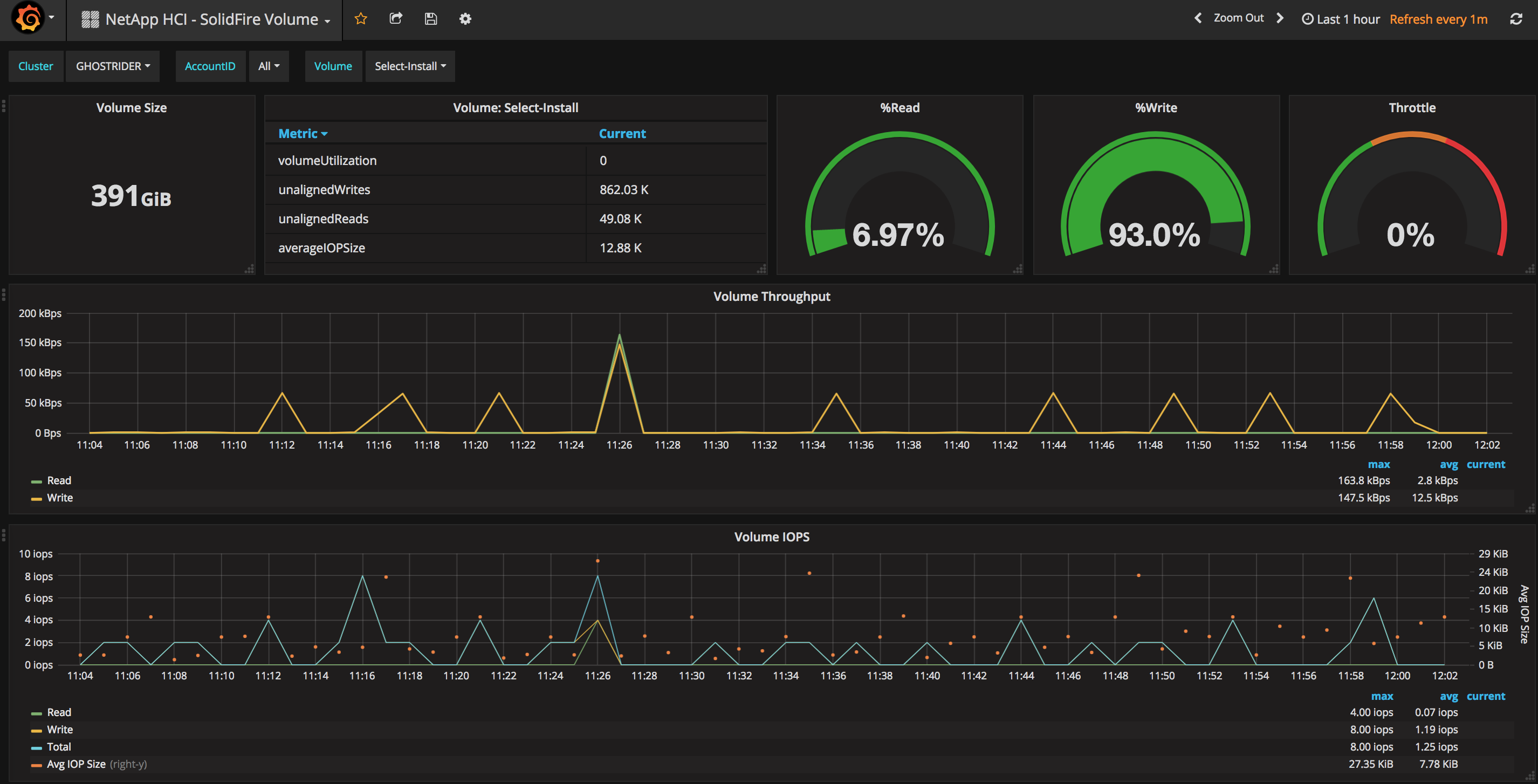This screenshot has height=784, width=1538.
Task: Shift time range forward with right arrow
Action: (1280, 18)
